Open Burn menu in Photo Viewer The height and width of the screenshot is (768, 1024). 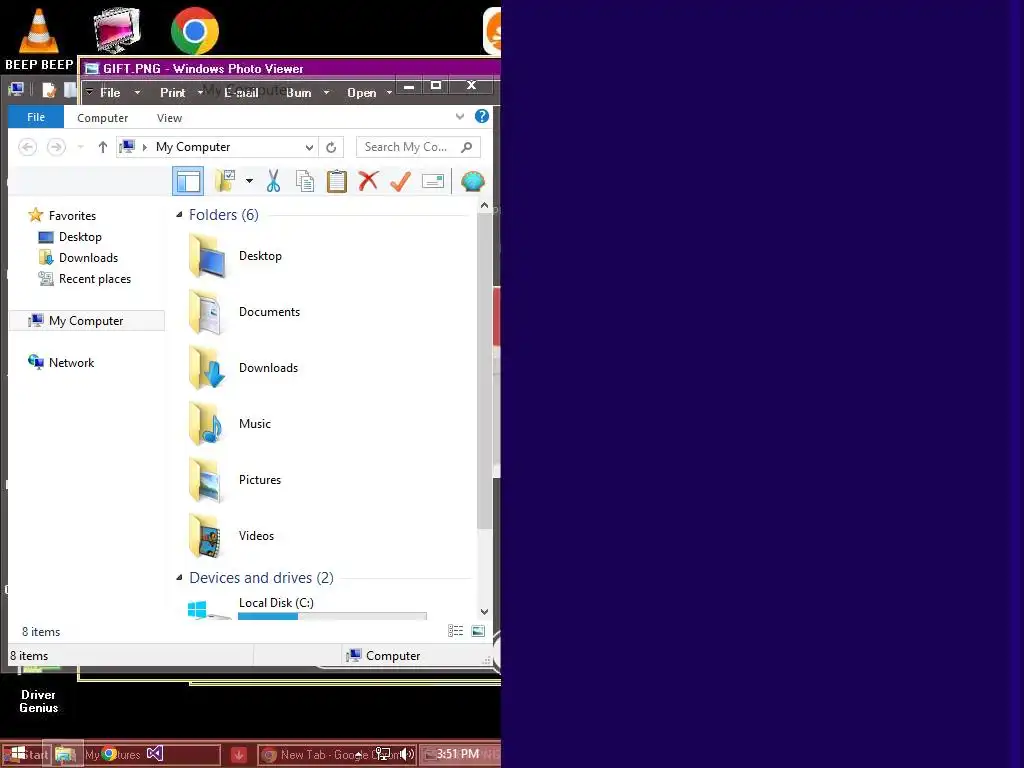(x=298, y=93)
